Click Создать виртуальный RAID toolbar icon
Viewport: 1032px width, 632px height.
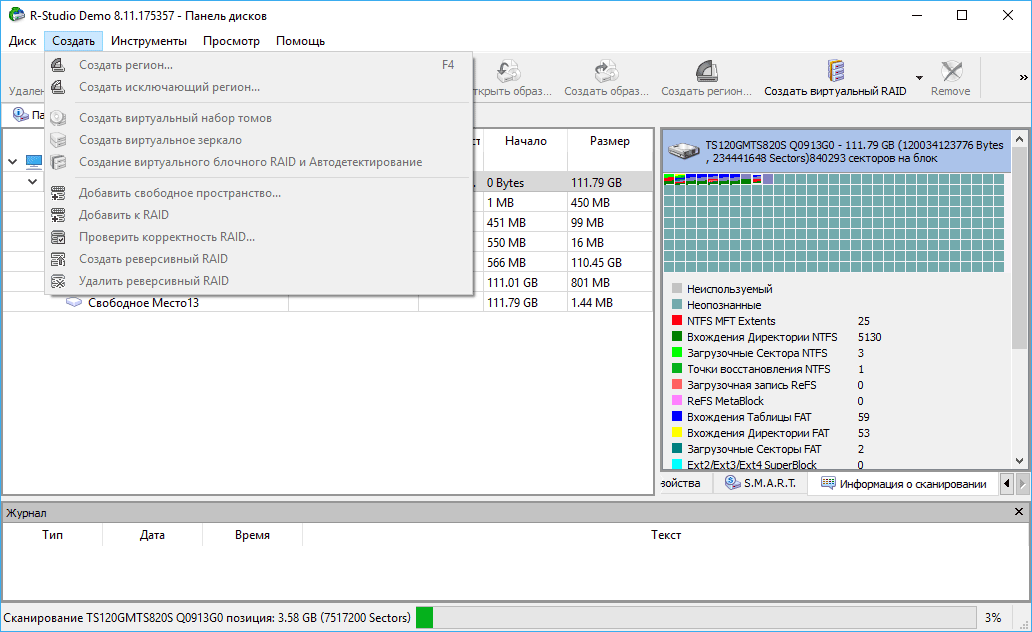tap(835, 71)
